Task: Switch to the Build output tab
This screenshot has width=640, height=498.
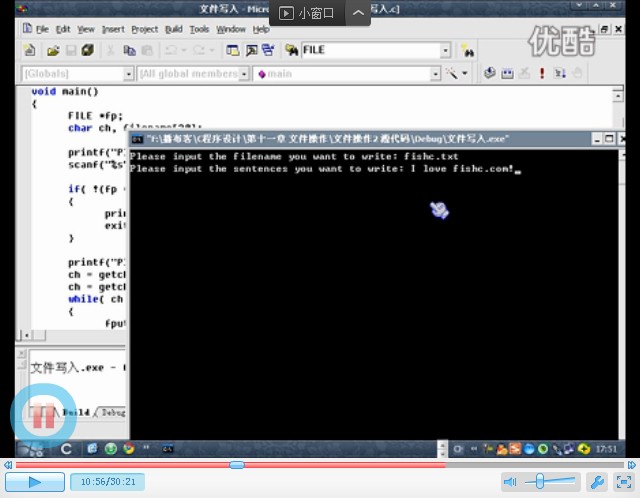Action: click(76, 412)
